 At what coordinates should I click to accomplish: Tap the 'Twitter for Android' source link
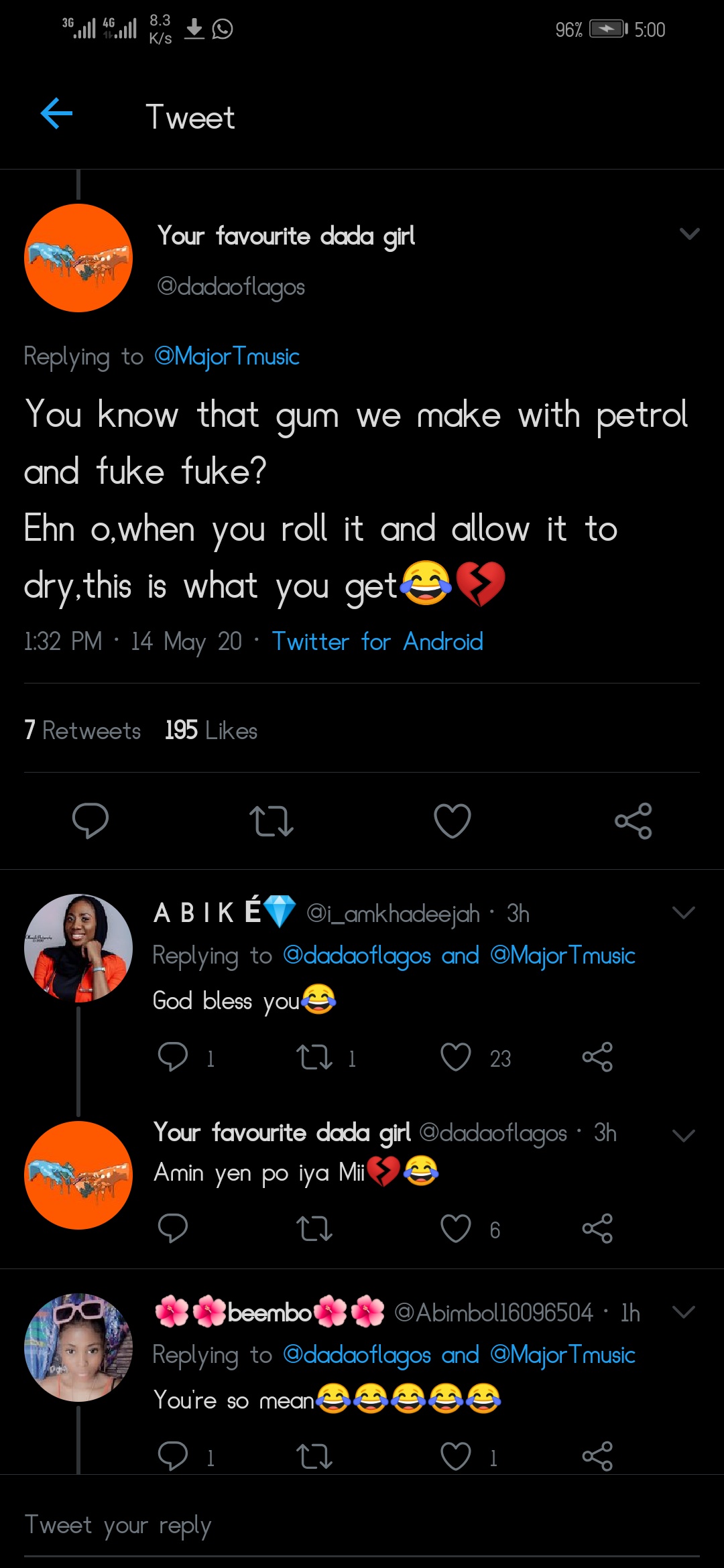pyautogui.click(x=377, y=642)
